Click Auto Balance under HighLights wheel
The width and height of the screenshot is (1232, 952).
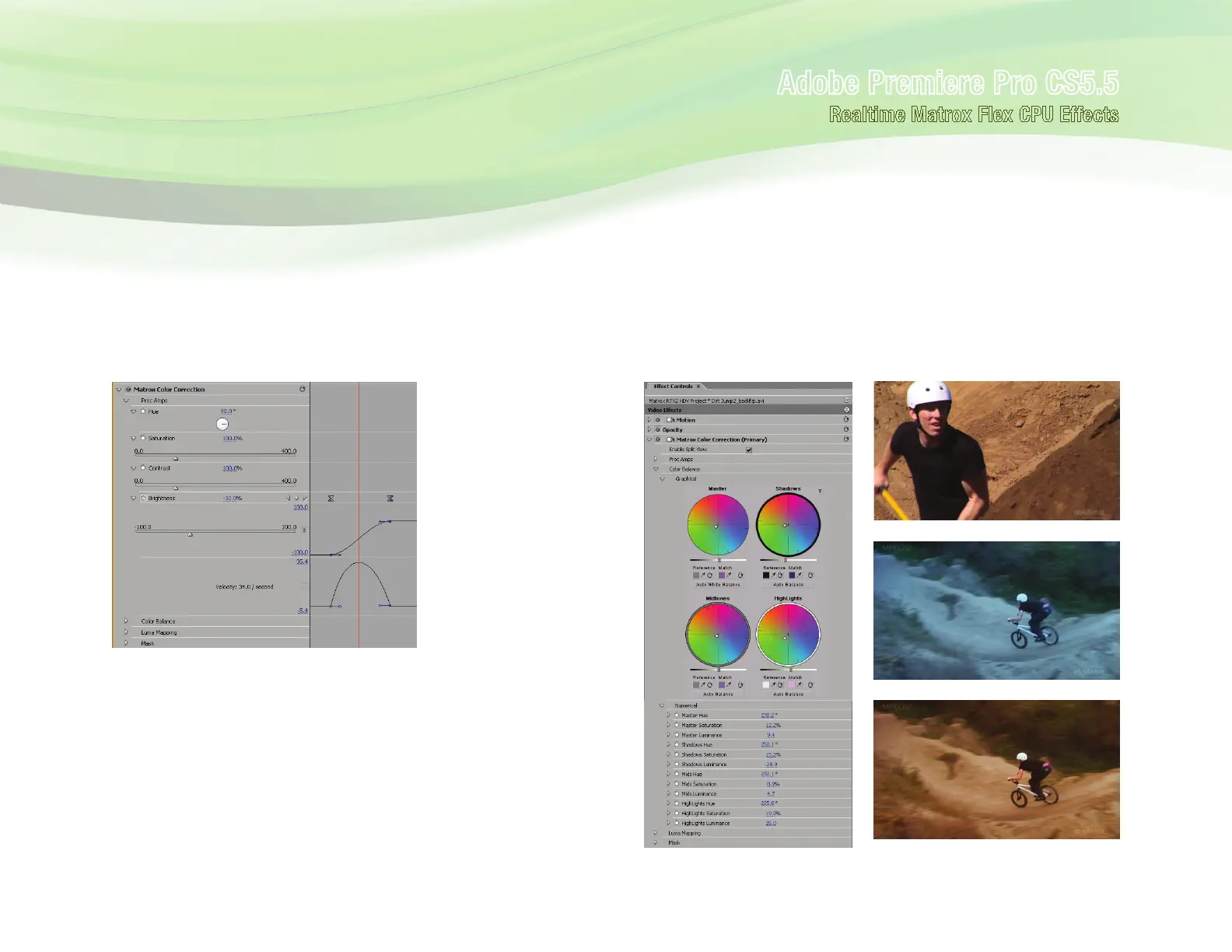pyautogui.click(x=788, y=694)
